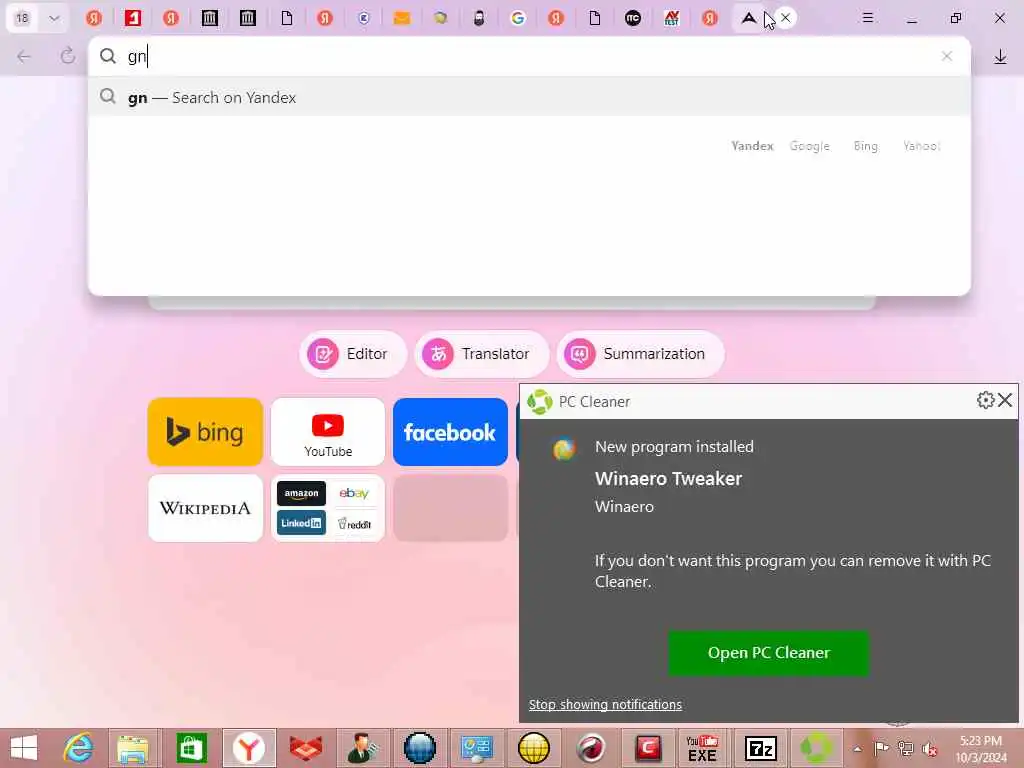Open the tab counter showing 18
Screen dimensions: 1024x768
[x=22, y=18]
